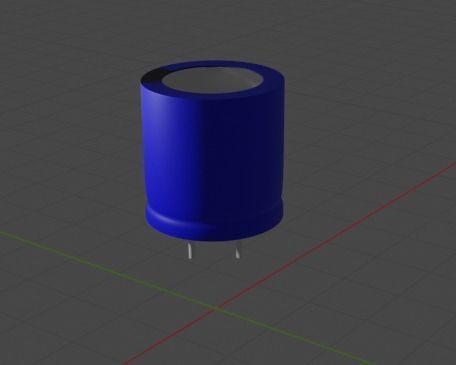Select the capacitor's left metal pin
The width and height of the screenshot is (456, 365).
(190, 250)
